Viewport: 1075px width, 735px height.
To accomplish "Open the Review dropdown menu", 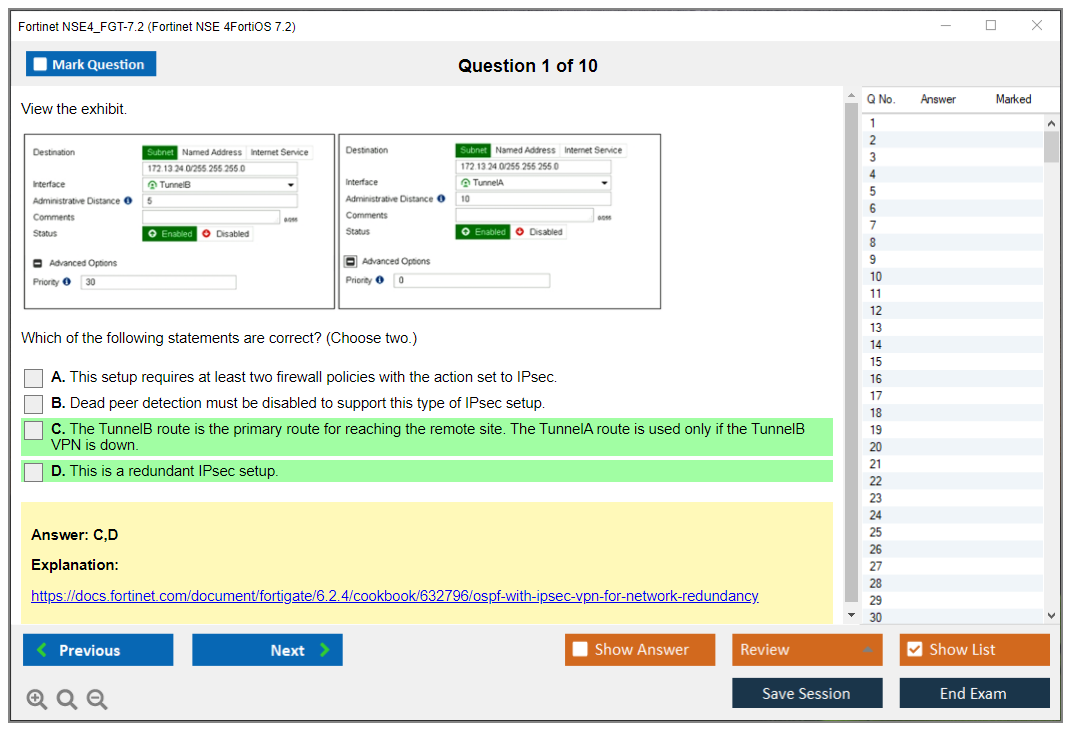I will (806, 650).
